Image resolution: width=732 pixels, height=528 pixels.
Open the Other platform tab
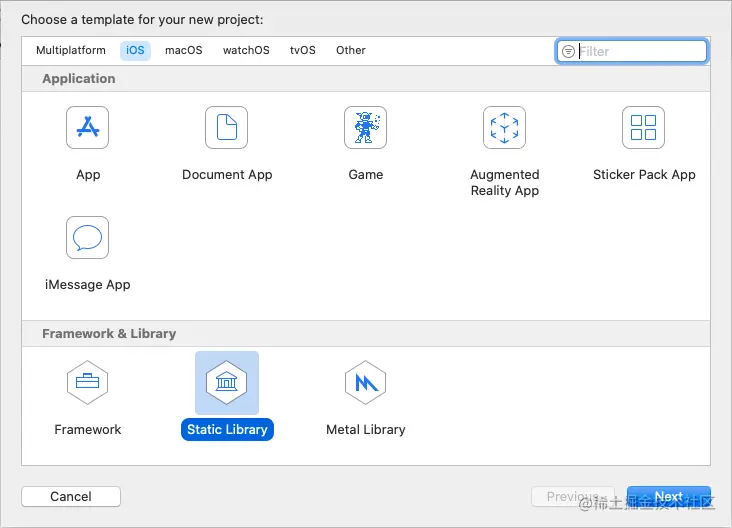(351, 50)
